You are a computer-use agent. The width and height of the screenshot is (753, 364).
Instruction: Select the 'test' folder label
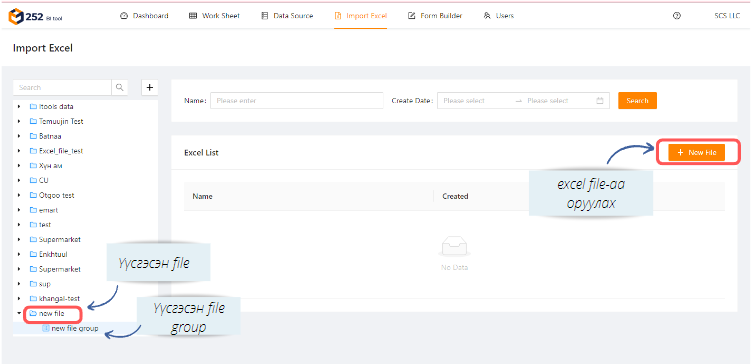(x=45, y=225)
